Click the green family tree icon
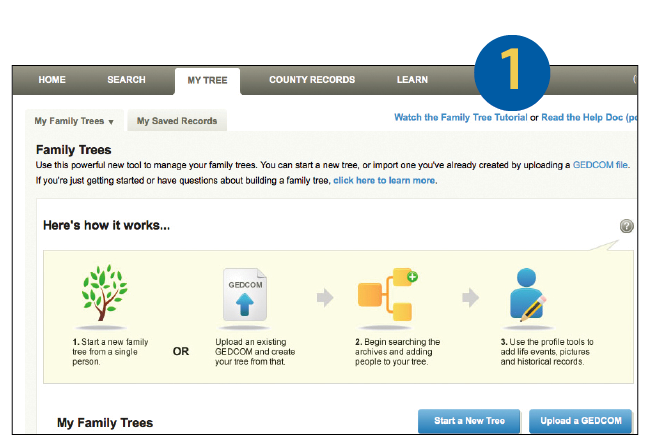 coord(104,293)
